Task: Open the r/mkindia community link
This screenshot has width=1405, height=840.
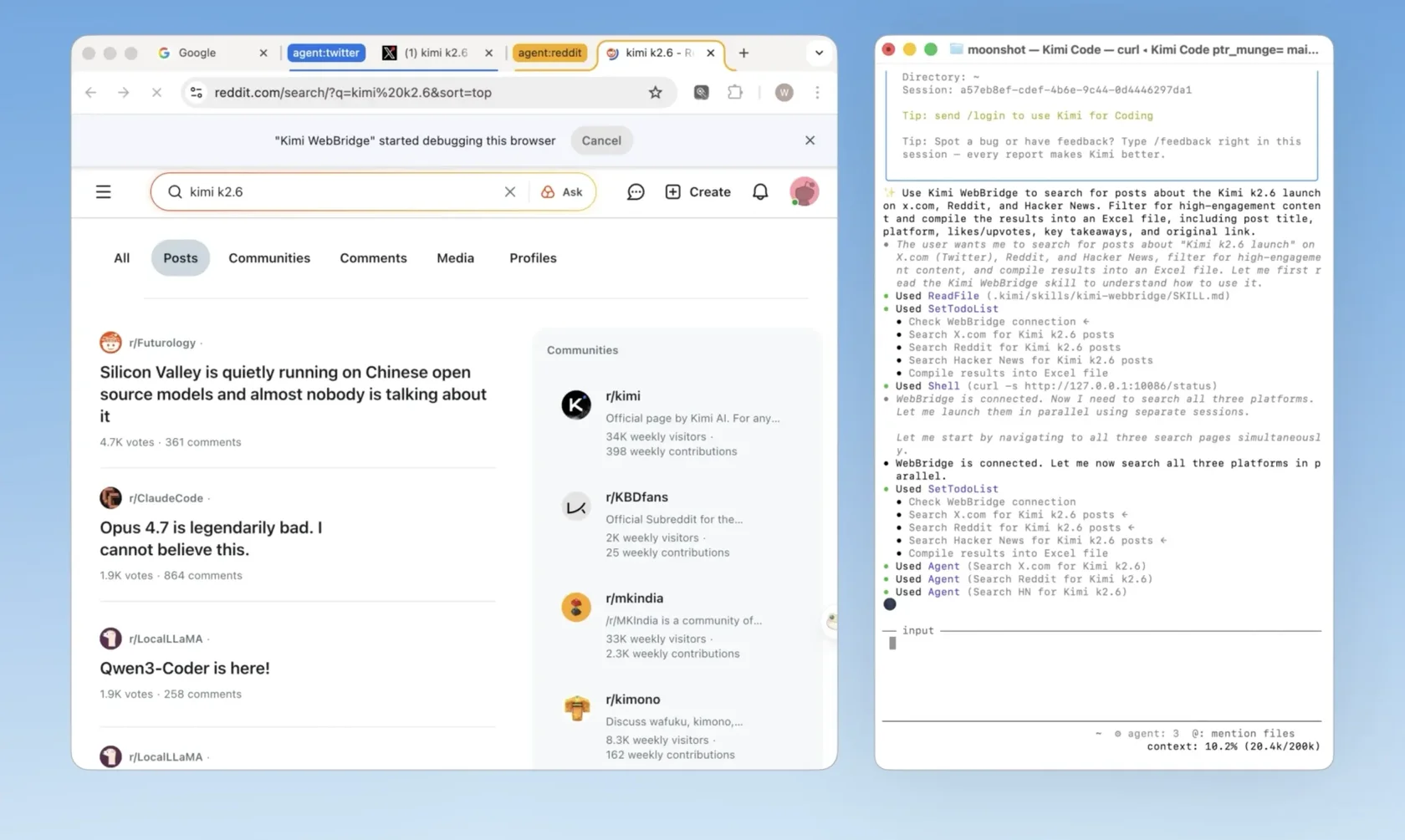Action: click(x=634, y=598)
